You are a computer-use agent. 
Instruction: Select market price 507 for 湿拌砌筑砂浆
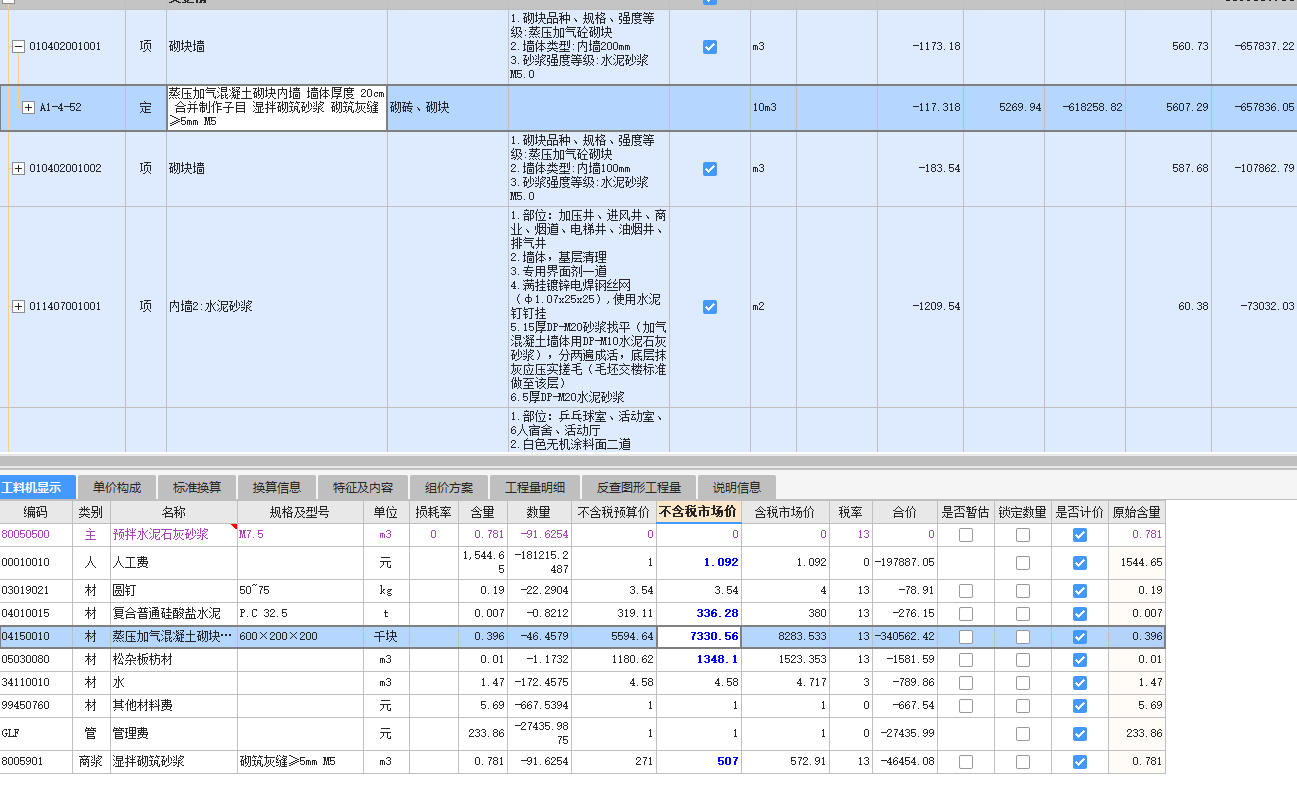699,762
